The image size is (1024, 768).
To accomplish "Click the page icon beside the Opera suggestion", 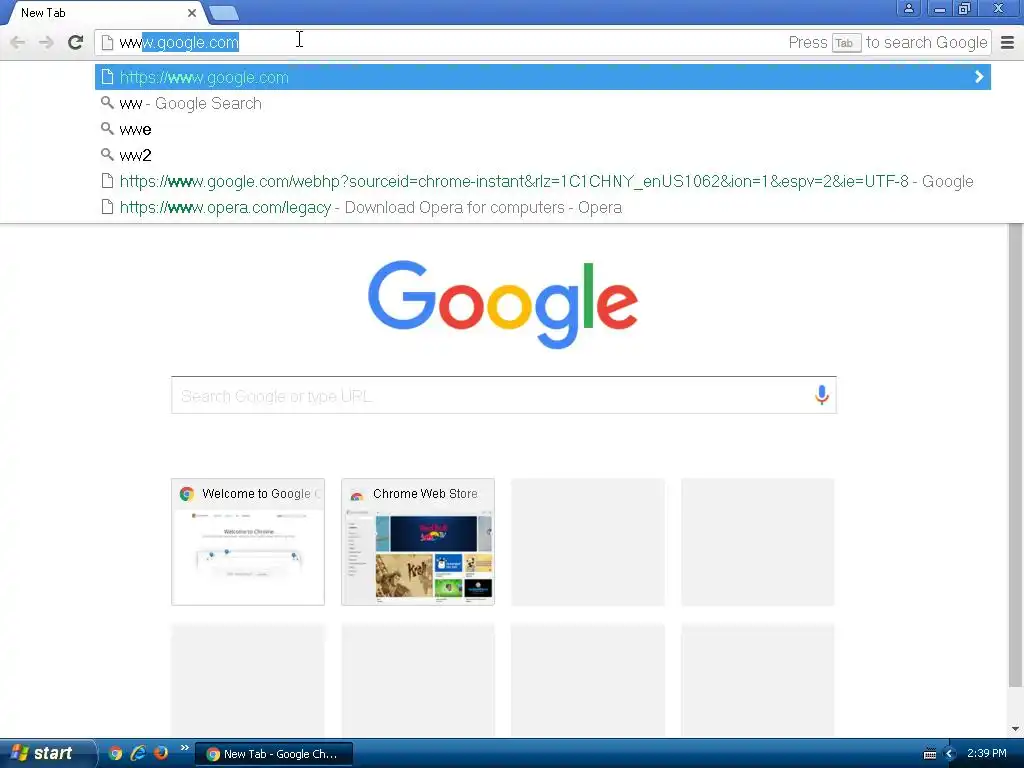I will point(107,207).
